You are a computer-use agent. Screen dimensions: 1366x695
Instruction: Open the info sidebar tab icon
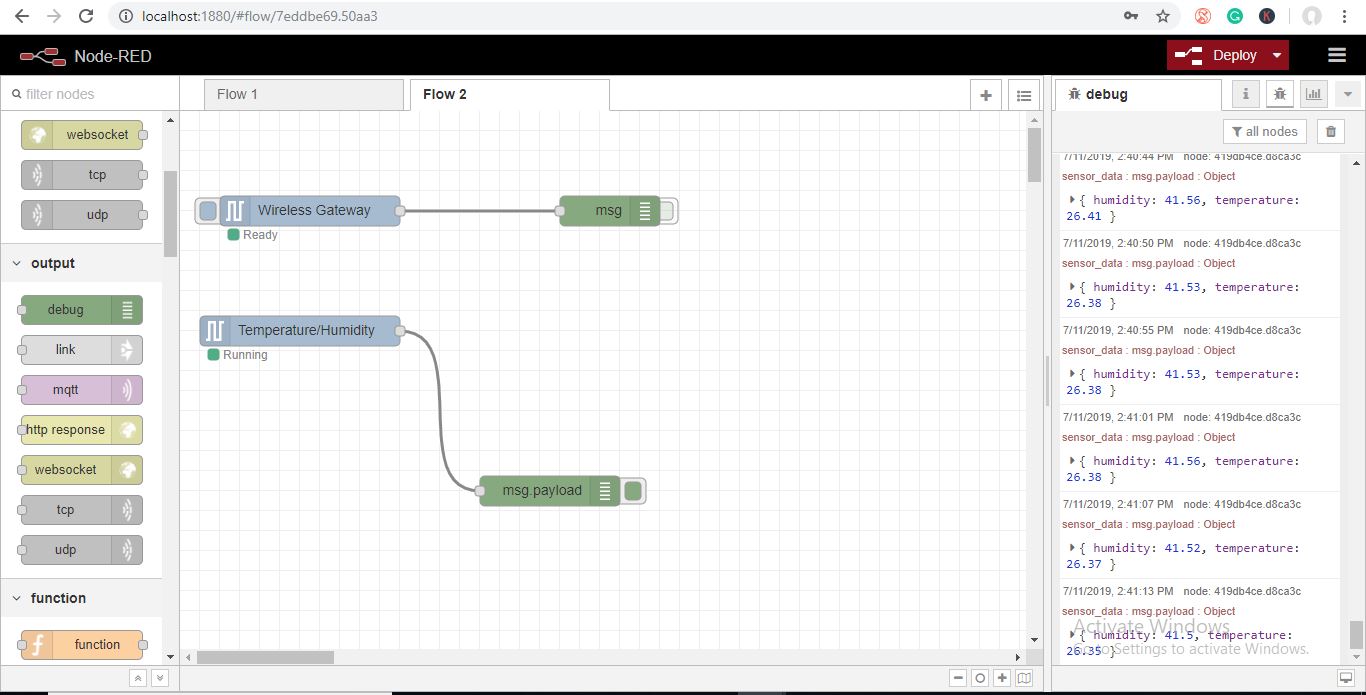point(1245,94)
